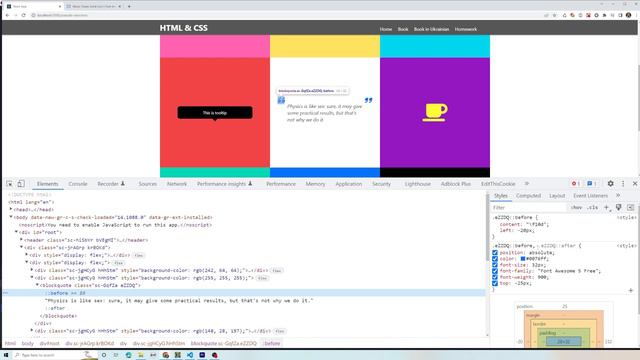
Task: Open Edge browser from taskbar
Action: 129,355
